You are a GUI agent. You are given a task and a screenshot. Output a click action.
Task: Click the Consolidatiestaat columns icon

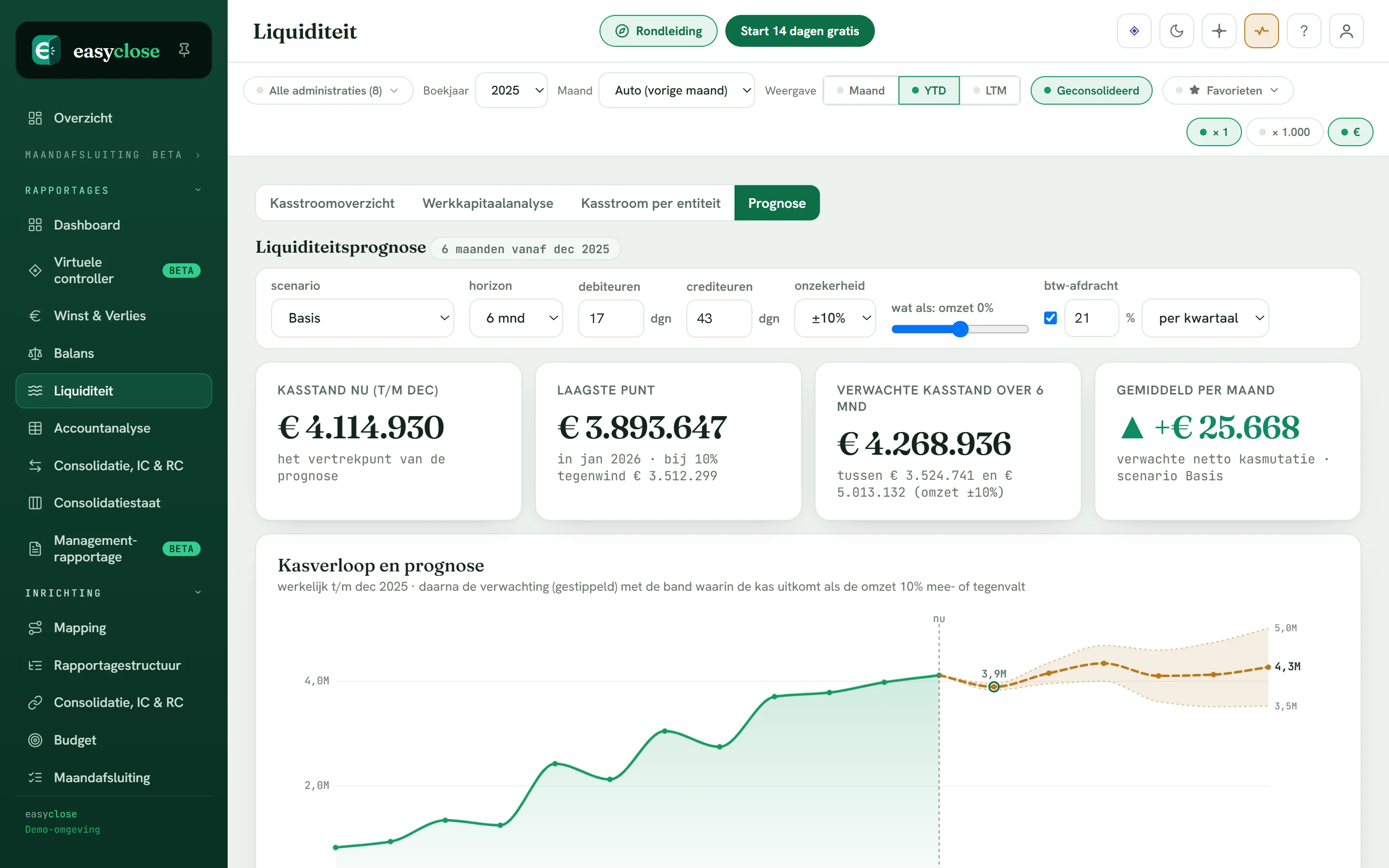[35, 503]
